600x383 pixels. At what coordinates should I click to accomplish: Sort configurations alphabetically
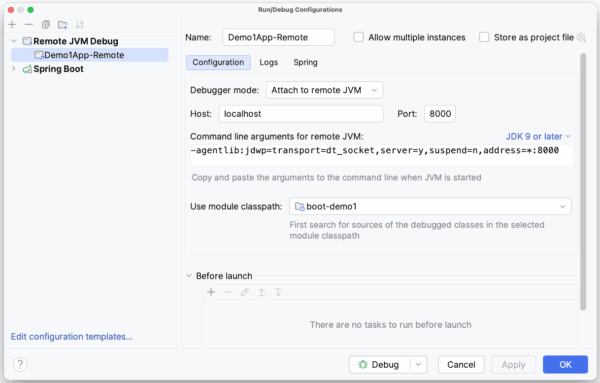click(79, 25)
